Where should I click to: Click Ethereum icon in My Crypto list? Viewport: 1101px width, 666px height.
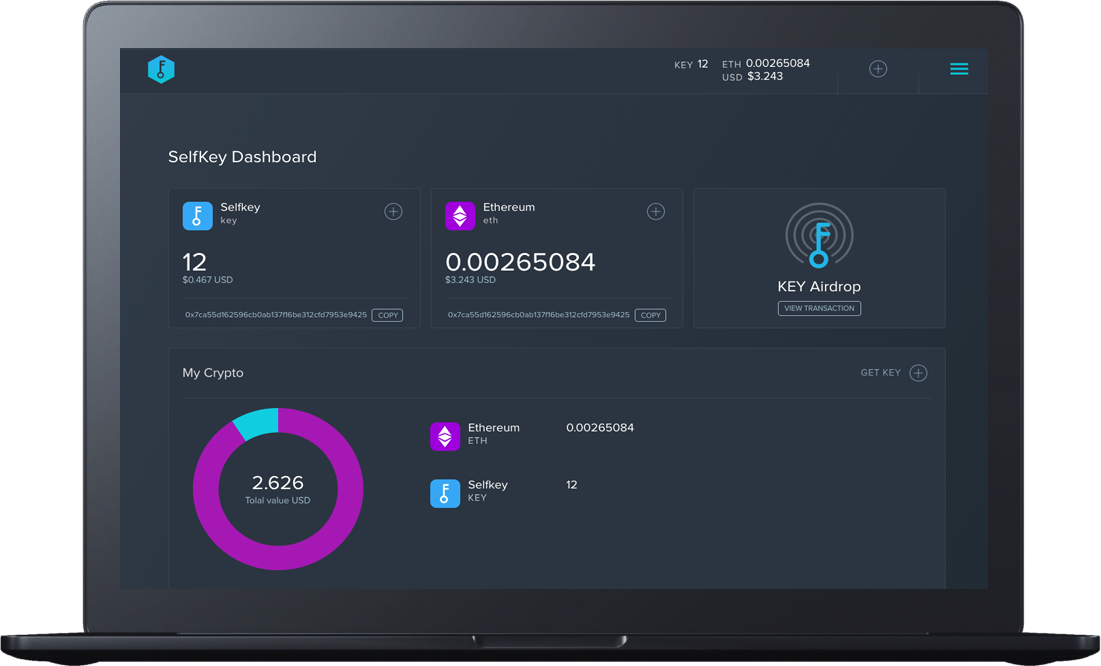click(444, 436)
